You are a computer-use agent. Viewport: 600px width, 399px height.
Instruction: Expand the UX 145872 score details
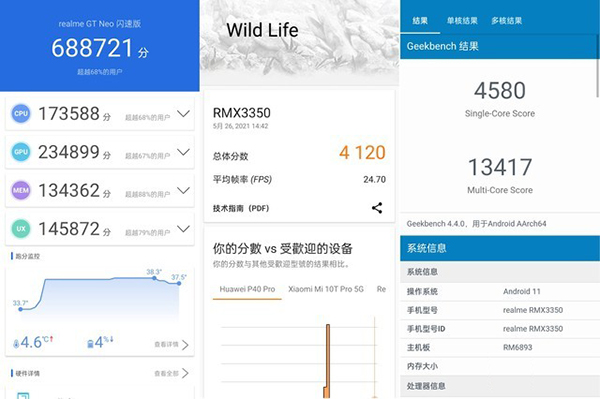coord(184,229)
